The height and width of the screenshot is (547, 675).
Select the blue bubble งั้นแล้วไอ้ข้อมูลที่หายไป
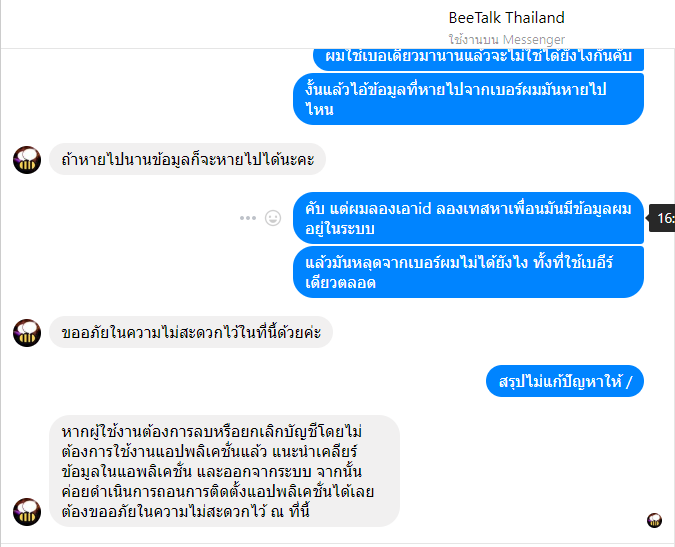[468, 99]
